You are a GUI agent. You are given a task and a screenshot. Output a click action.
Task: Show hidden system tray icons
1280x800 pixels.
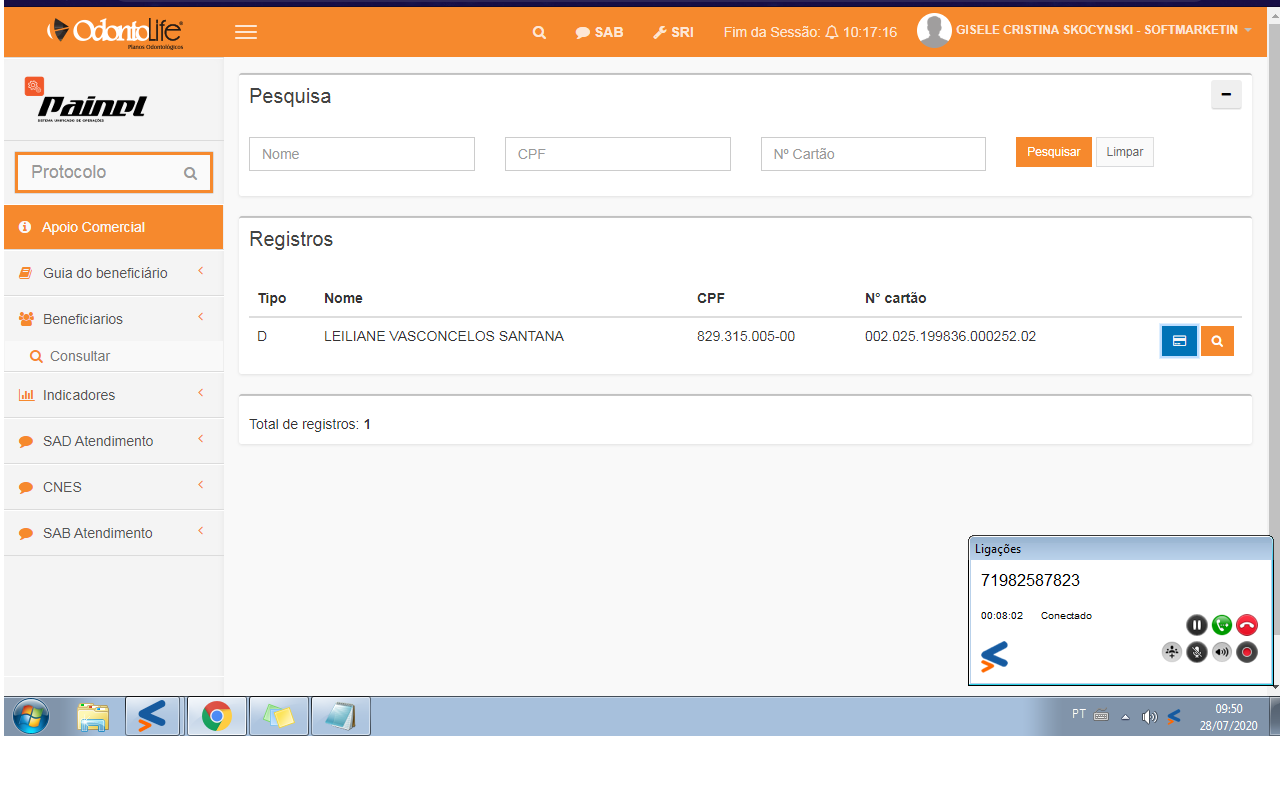(x=1125, y=716)
